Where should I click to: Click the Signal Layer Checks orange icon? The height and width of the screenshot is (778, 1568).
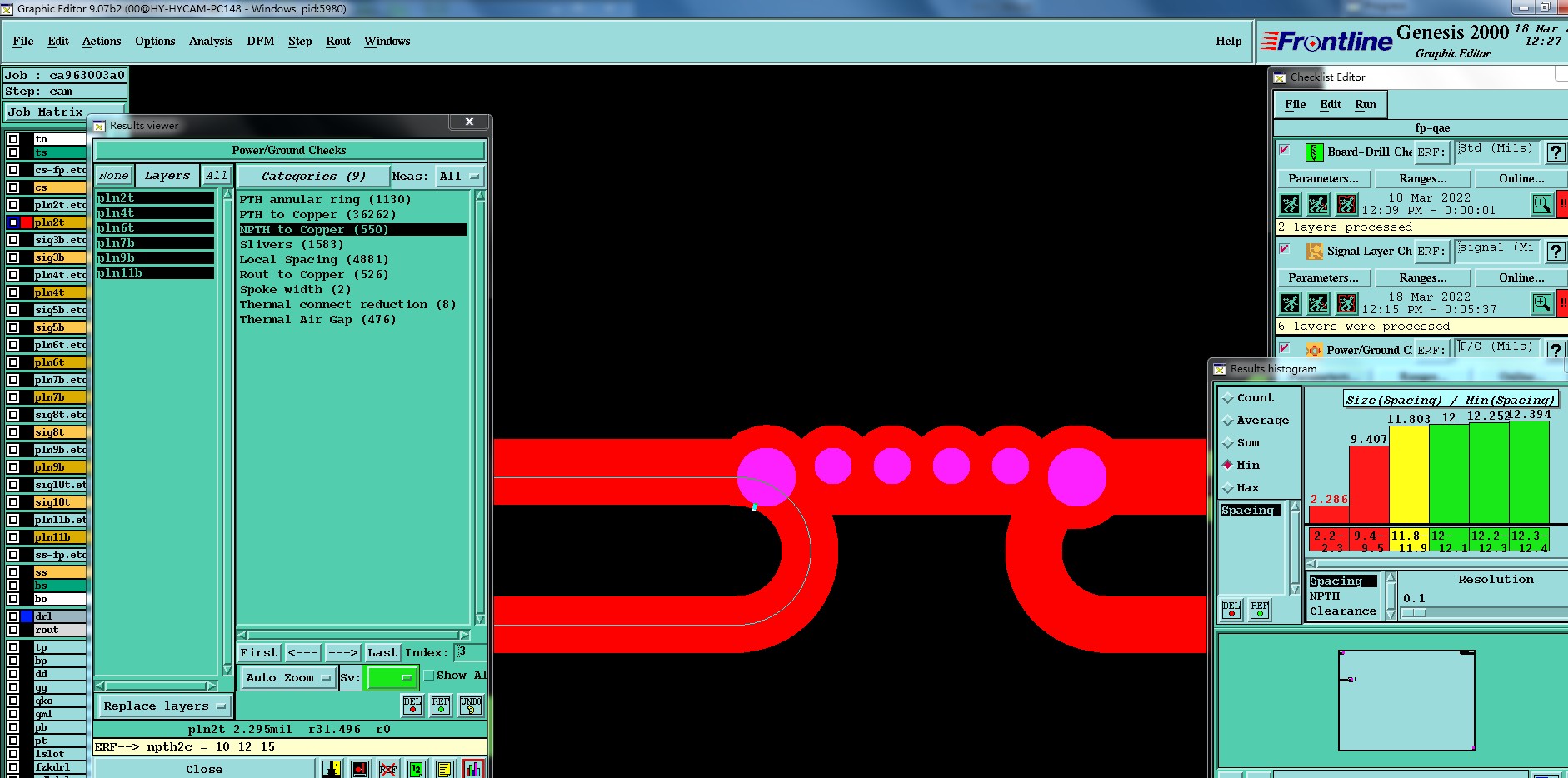(x=1314, y=252)
